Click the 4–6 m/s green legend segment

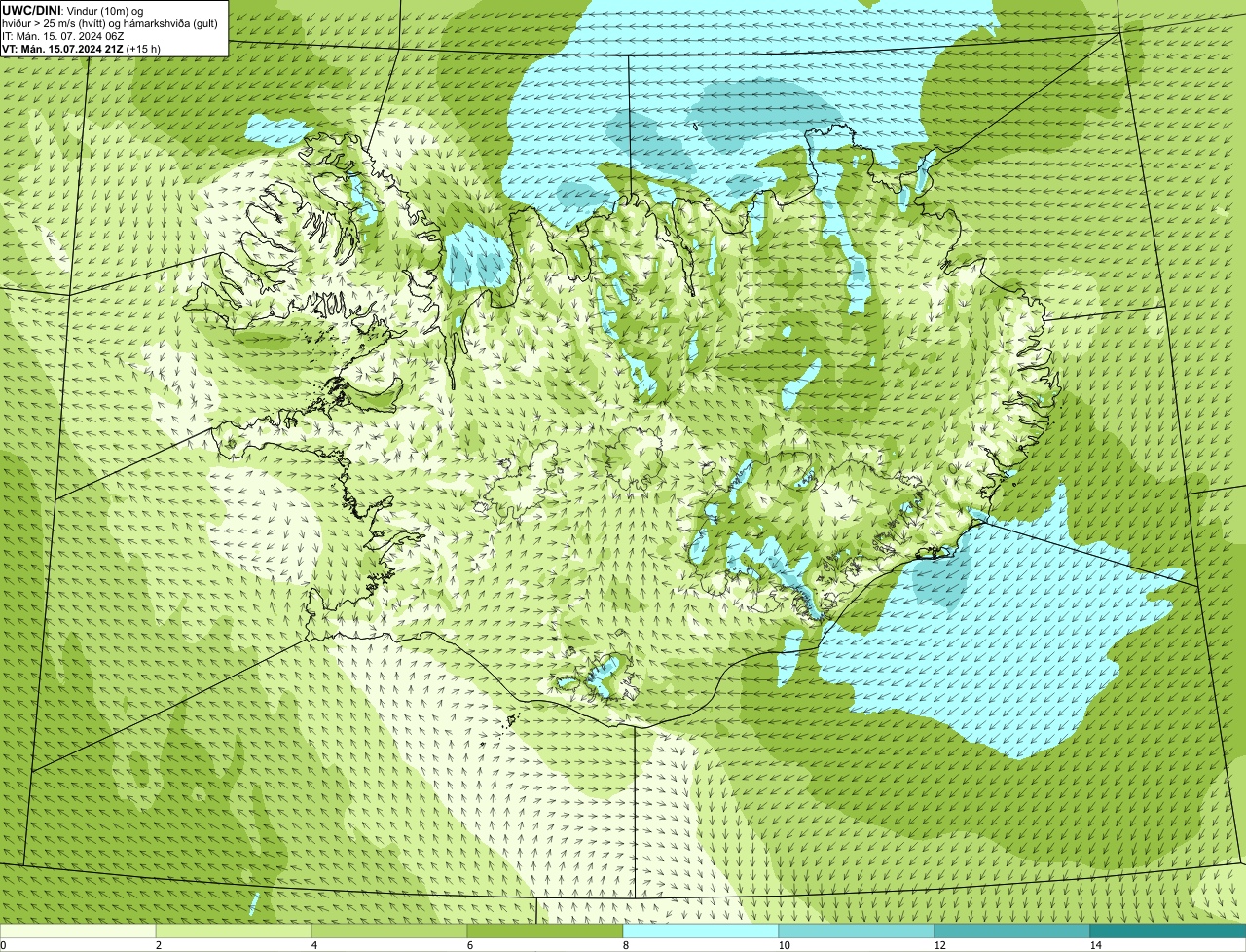[x=389, y=931]
